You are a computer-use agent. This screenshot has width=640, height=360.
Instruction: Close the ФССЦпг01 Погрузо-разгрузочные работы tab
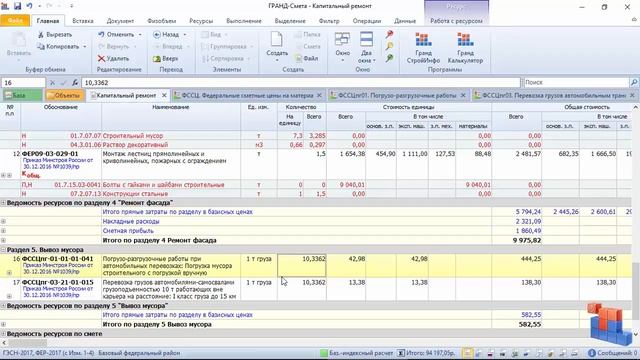[x=463, y=96]
